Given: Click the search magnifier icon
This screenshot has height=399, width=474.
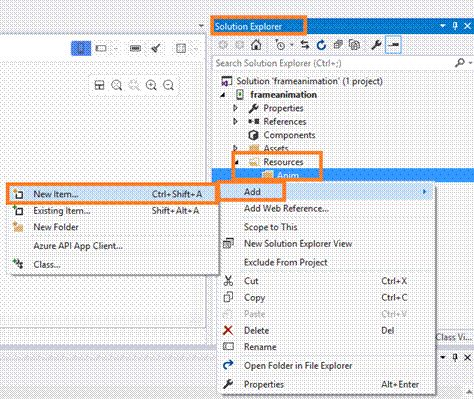Looking at the screenshot, I should coord(460,62).
